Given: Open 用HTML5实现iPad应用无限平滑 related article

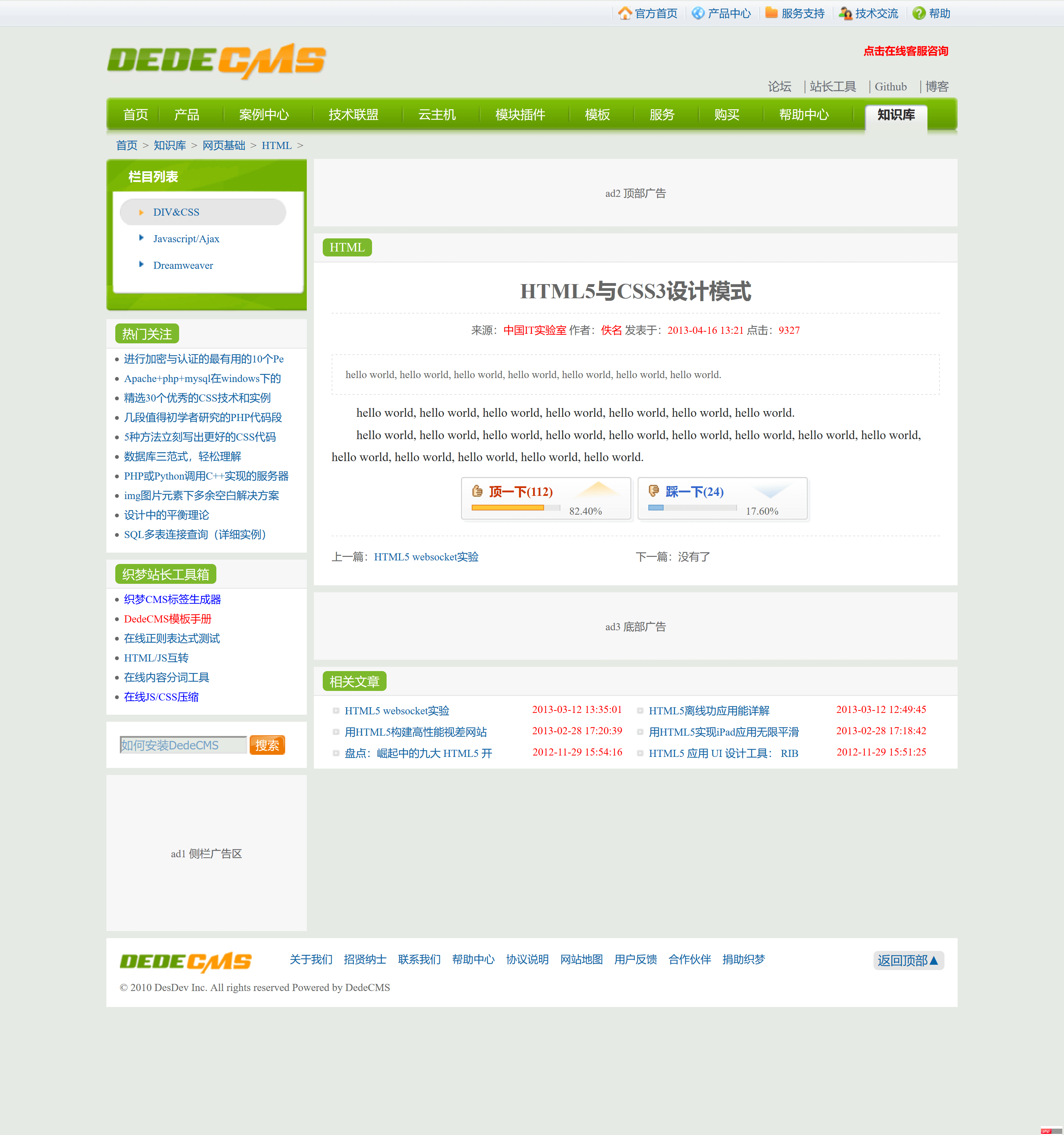Looking at the screenshot, I should click(724, 732).
